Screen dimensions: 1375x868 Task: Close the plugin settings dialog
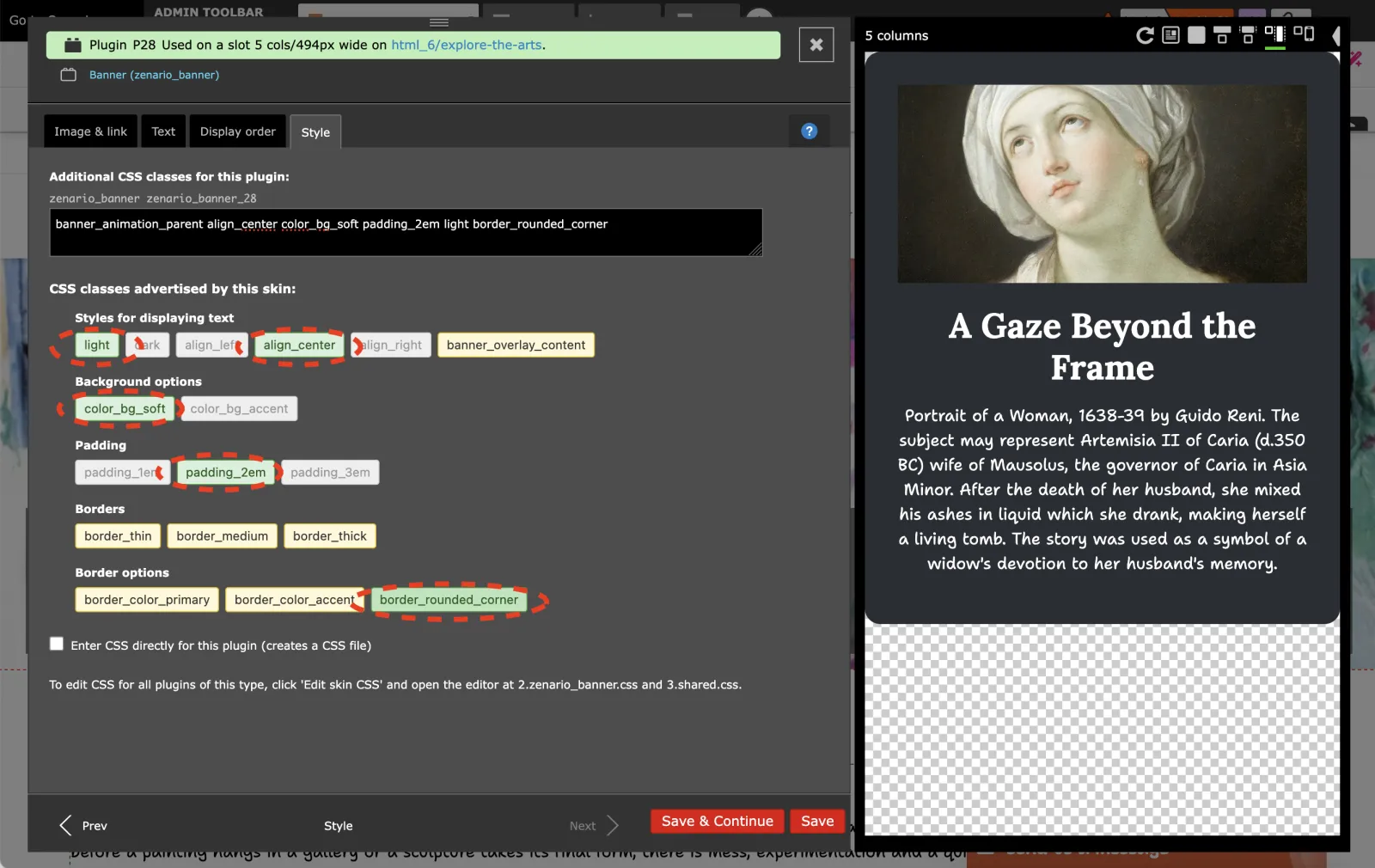click(x=816, y=45)
